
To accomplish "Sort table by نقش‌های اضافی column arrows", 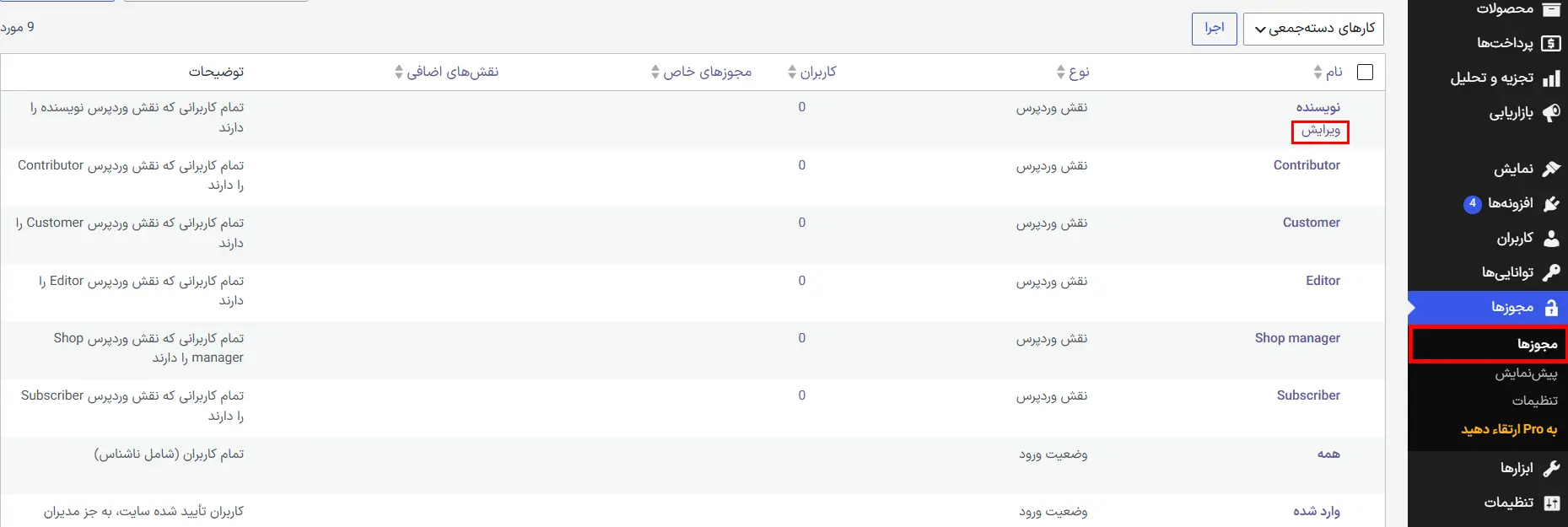I will tap(399, 73).
